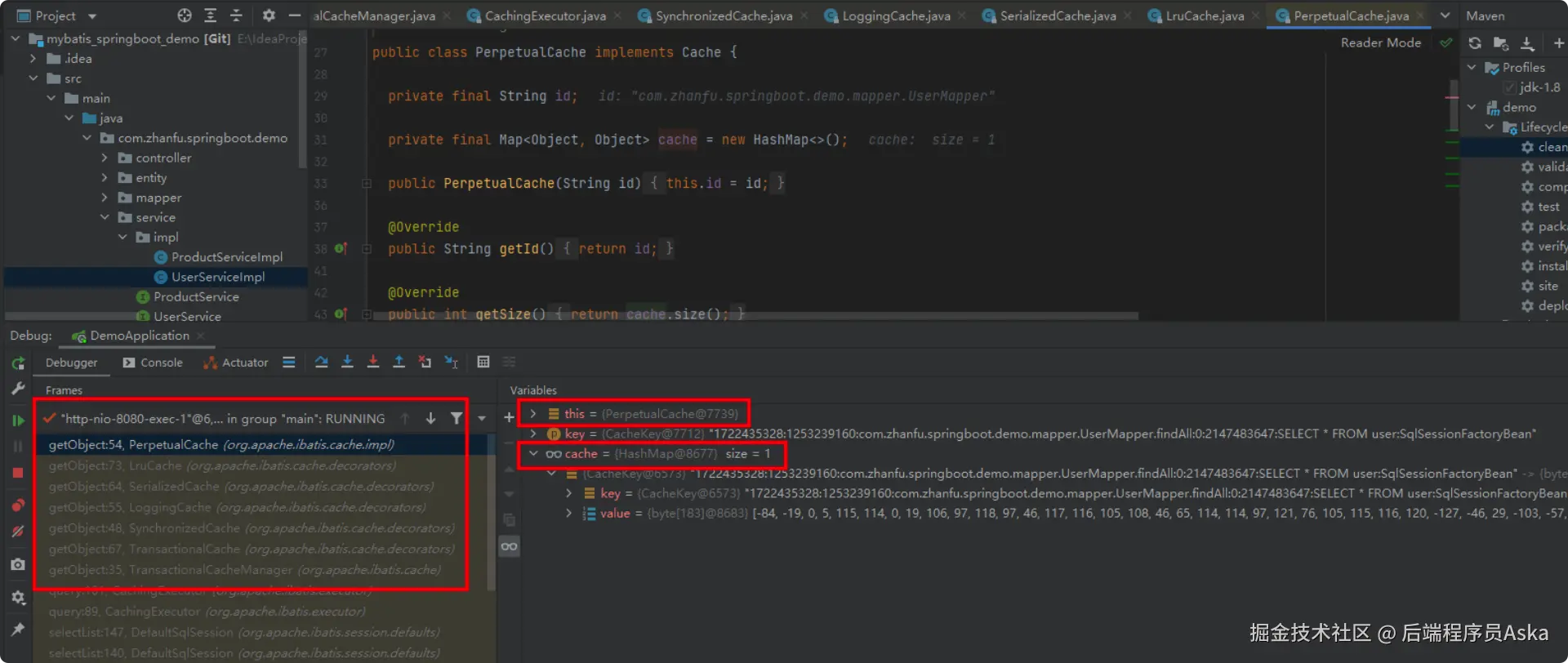Open the Project panel gear options
The width and height of the screenshot is (1568, 663).
click(x=269, y=16)
